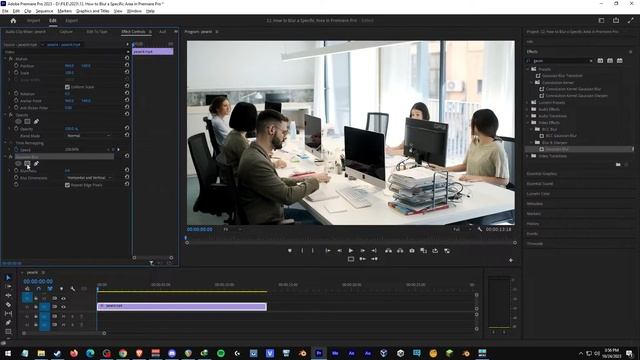
Task: Select the Ripple Edit tool
Action: click(x=8, y=296)
